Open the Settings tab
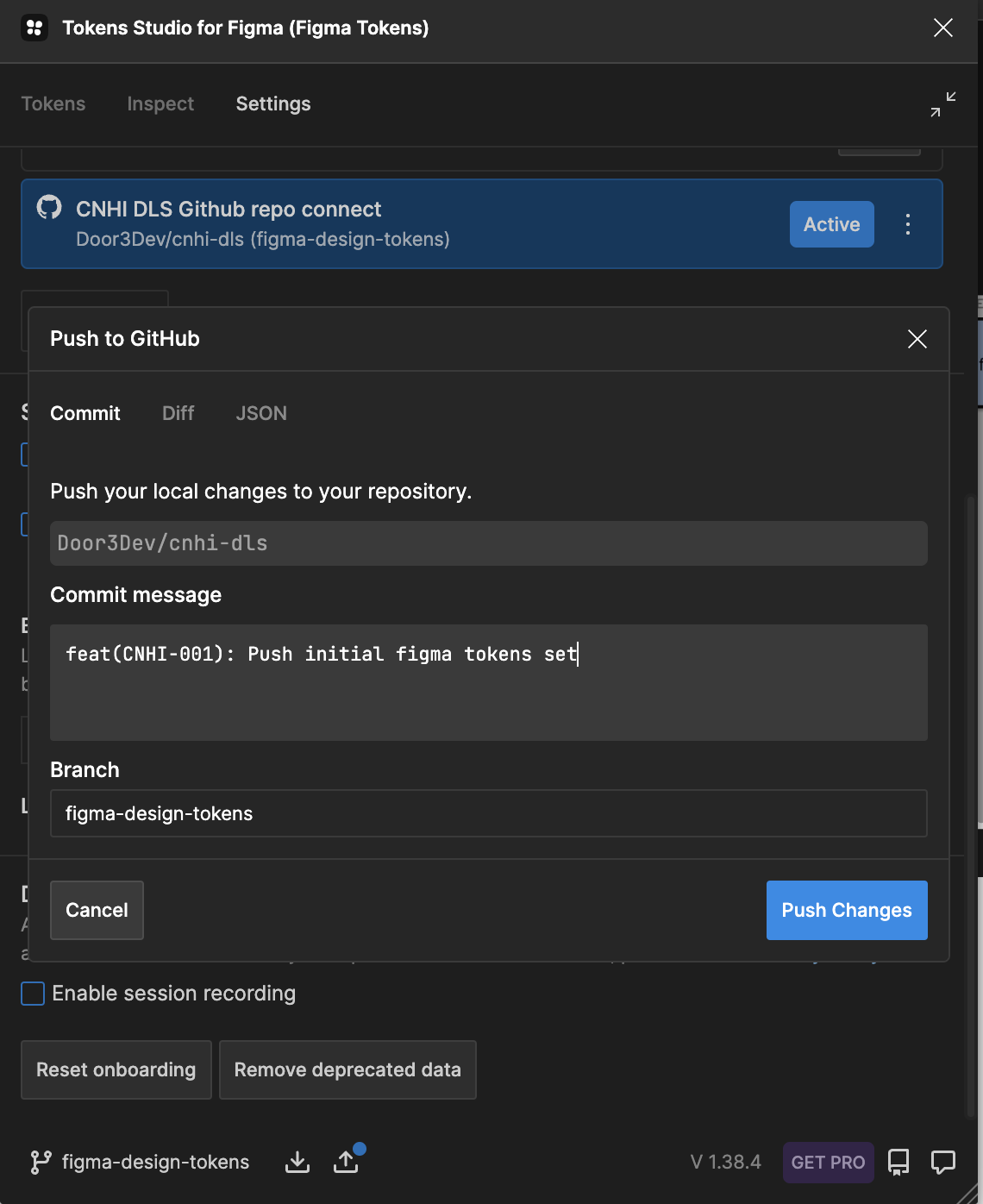The width and height of the screenshot is (983, 1204). coord(273,104)
